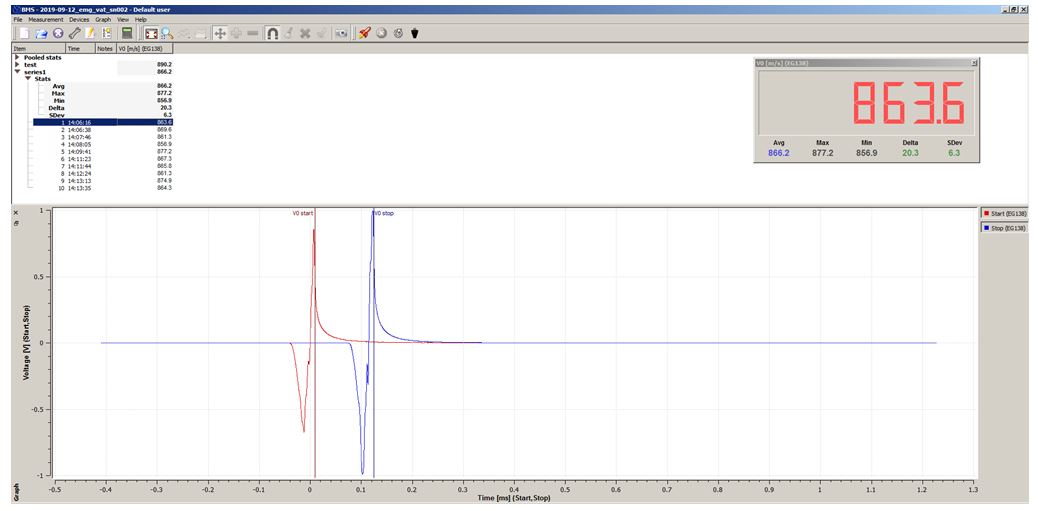Click the magnet snap icon
This screenshot has width=1038, height=511.
(272, 33)
